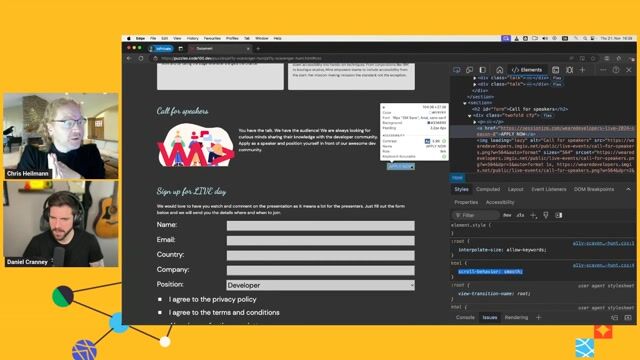Click the Filter styles input field
Viewport: 640px width, 360px height.
coord(476,215)
